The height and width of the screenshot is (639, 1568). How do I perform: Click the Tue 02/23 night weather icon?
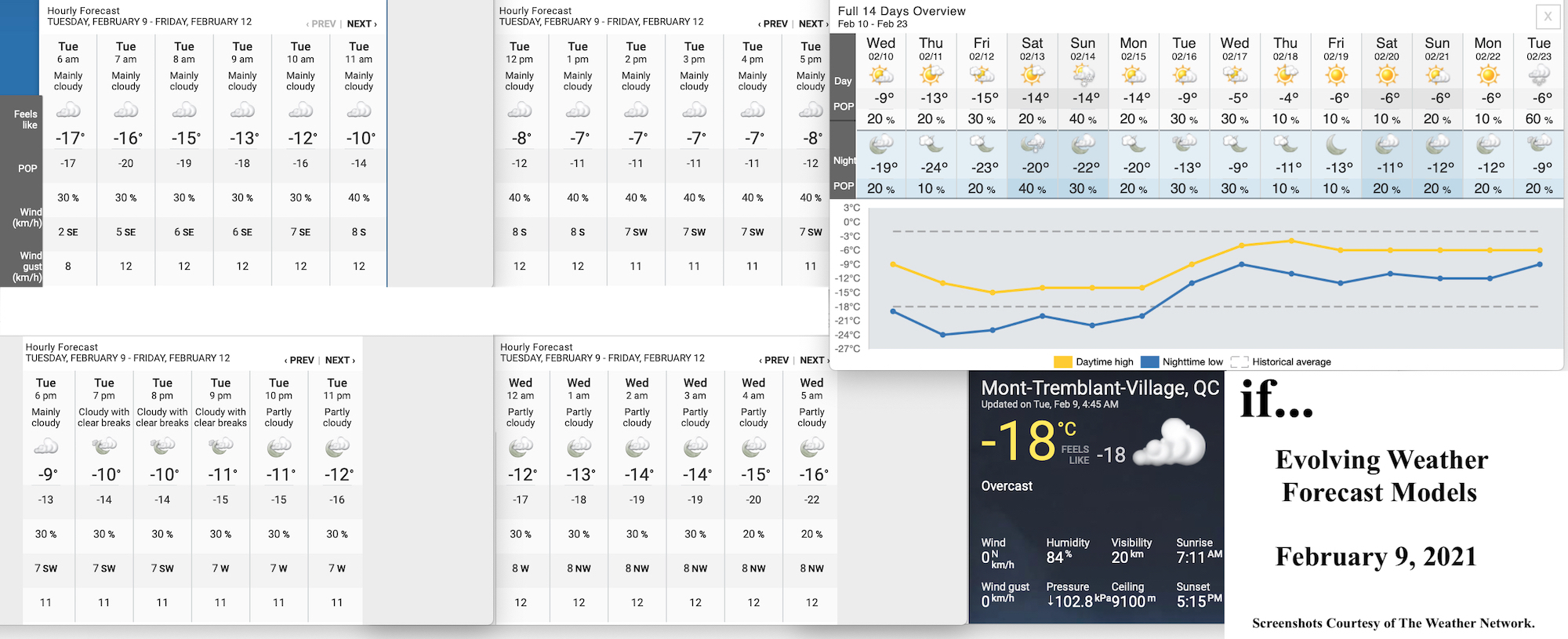coord(1539,143)
